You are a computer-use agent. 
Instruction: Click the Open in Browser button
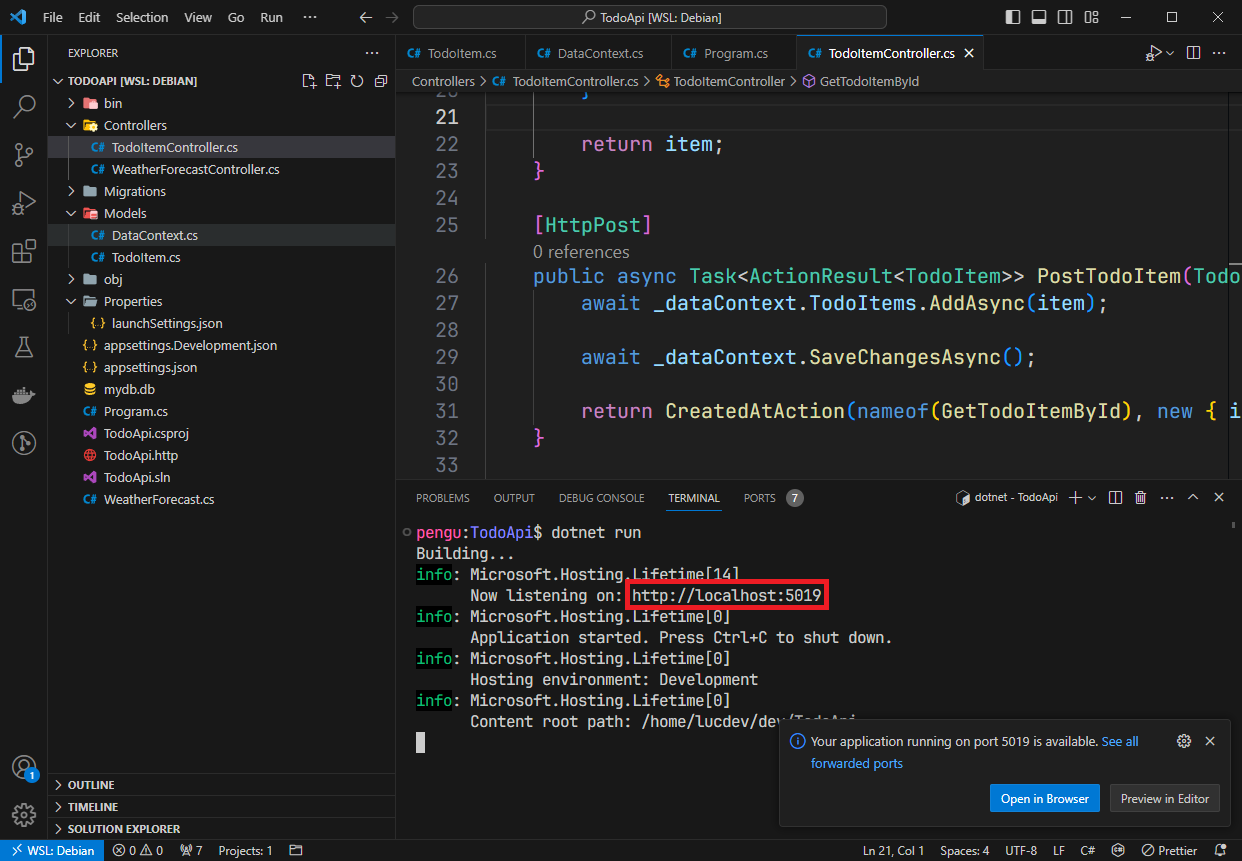[x=1044, y=798]
